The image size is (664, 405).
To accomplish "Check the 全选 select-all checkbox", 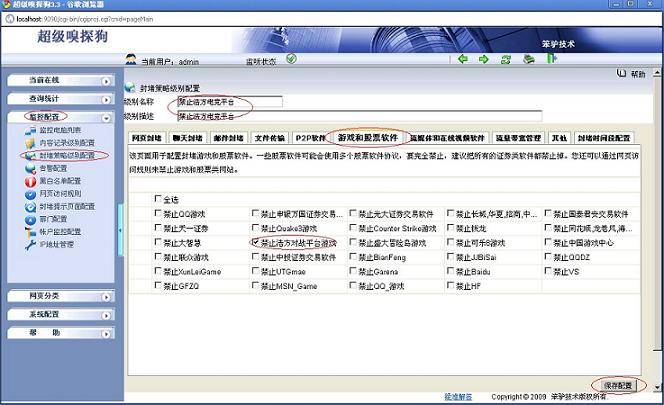I will (158, 200).
